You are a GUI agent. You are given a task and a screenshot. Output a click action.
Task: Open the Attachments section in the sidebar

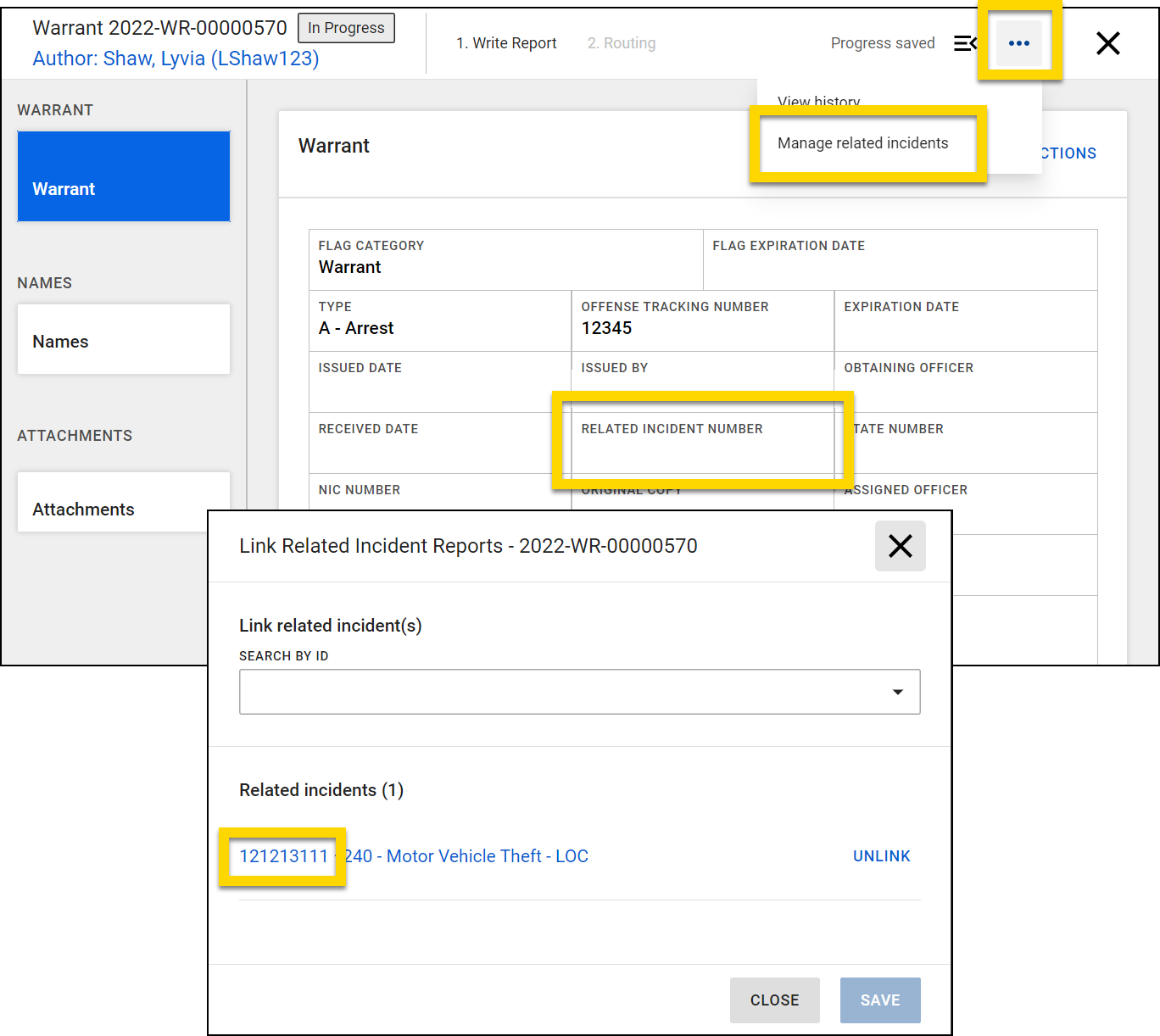tap(123, 509)
